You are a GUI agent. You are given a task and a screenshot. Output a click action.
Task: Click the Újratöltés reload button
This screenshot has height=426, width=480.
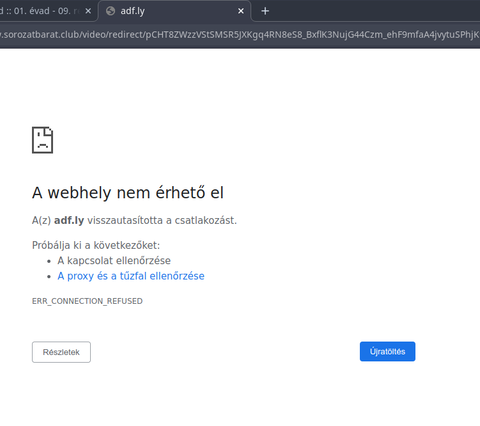point(387,351)
